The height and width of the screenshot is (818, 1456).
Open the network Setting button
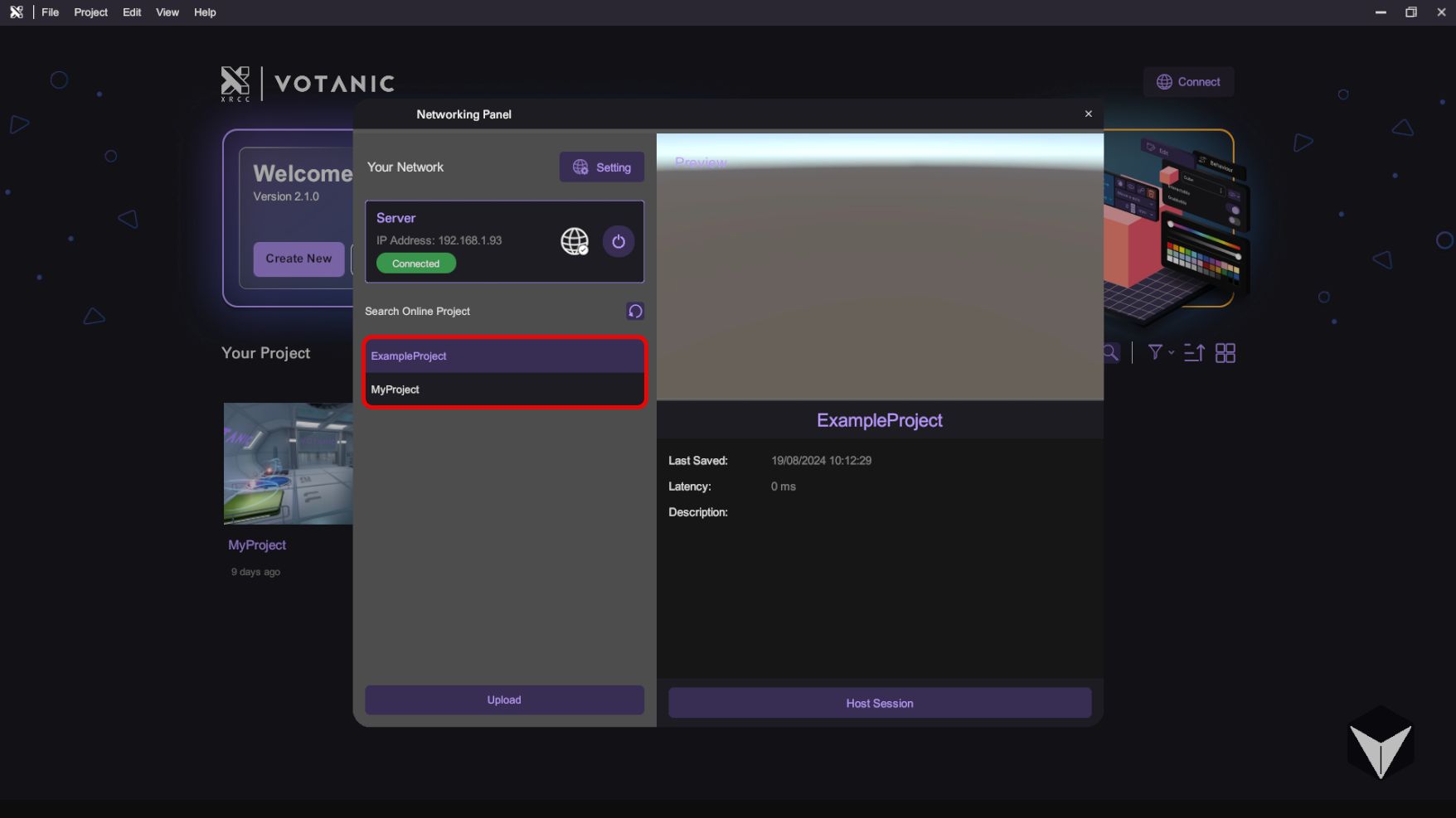coord(601,167)
